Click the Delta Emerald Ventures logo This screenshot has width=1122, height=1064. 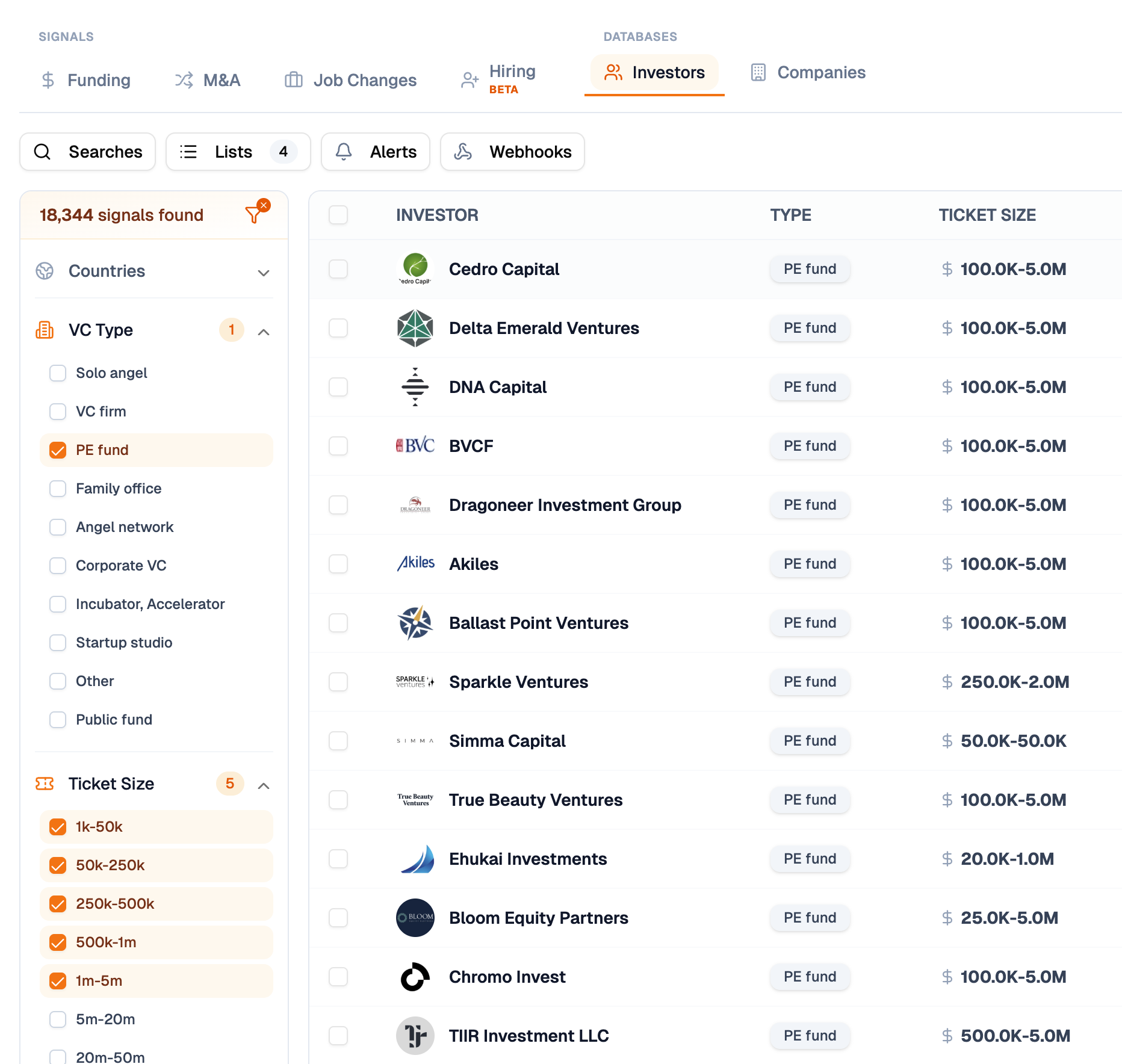click(x=415, y=328)
